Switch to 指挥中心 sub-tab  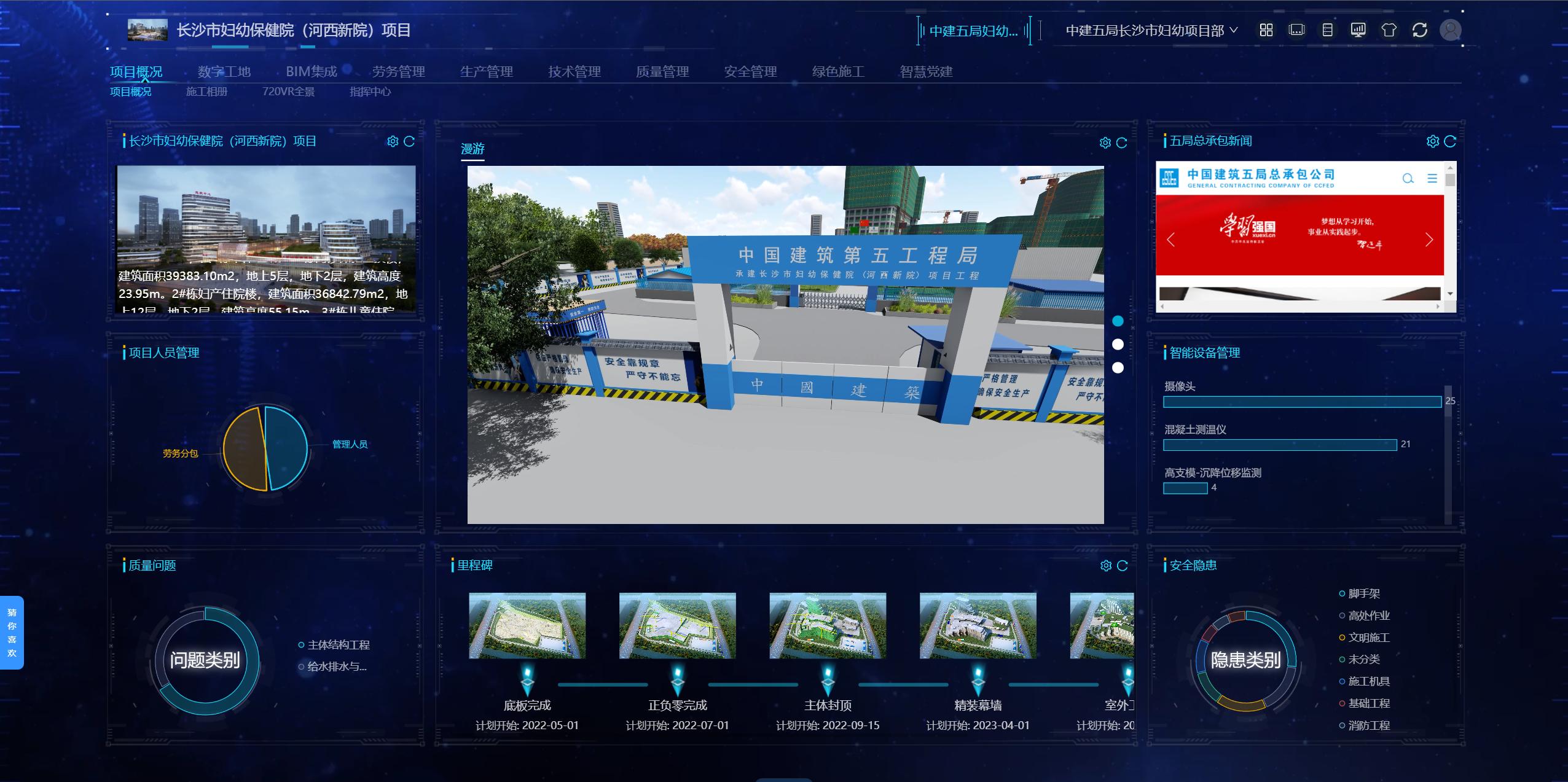click(370, 92)
